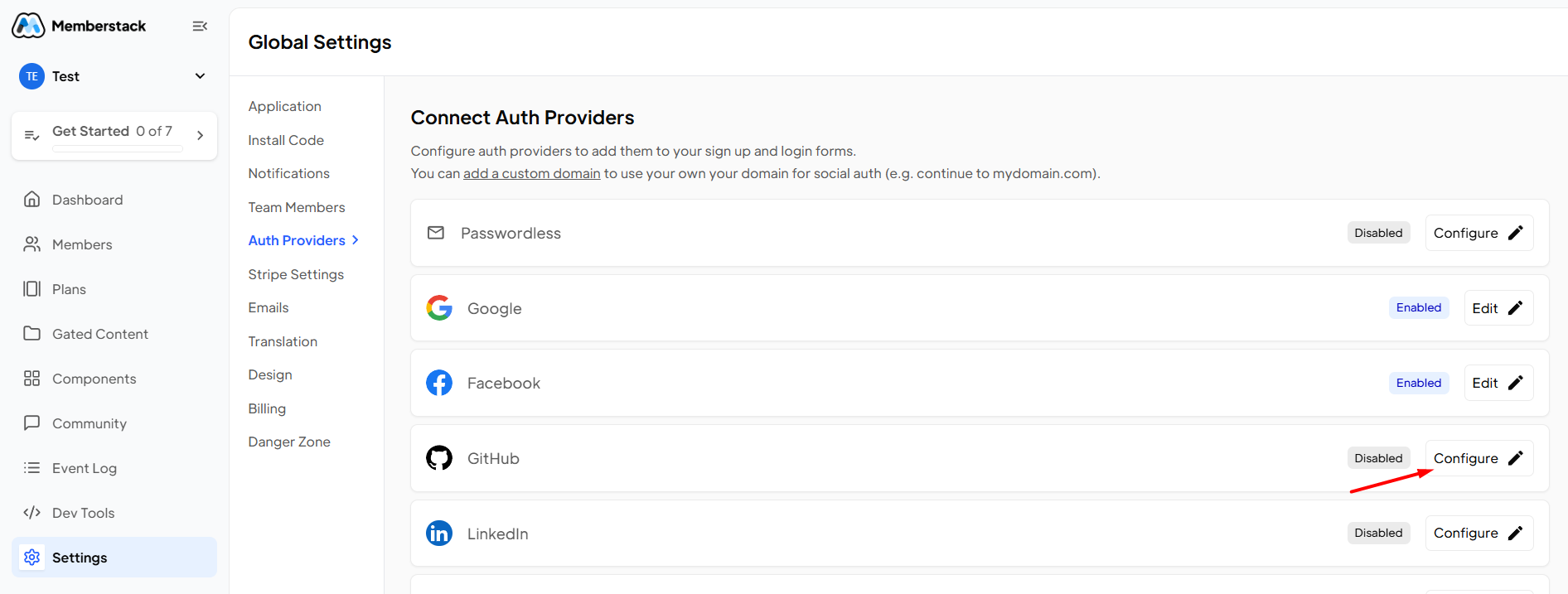Click the Facebook logo icon
The height and width of the screenshot is (594, 1568).
click(439, 383)
